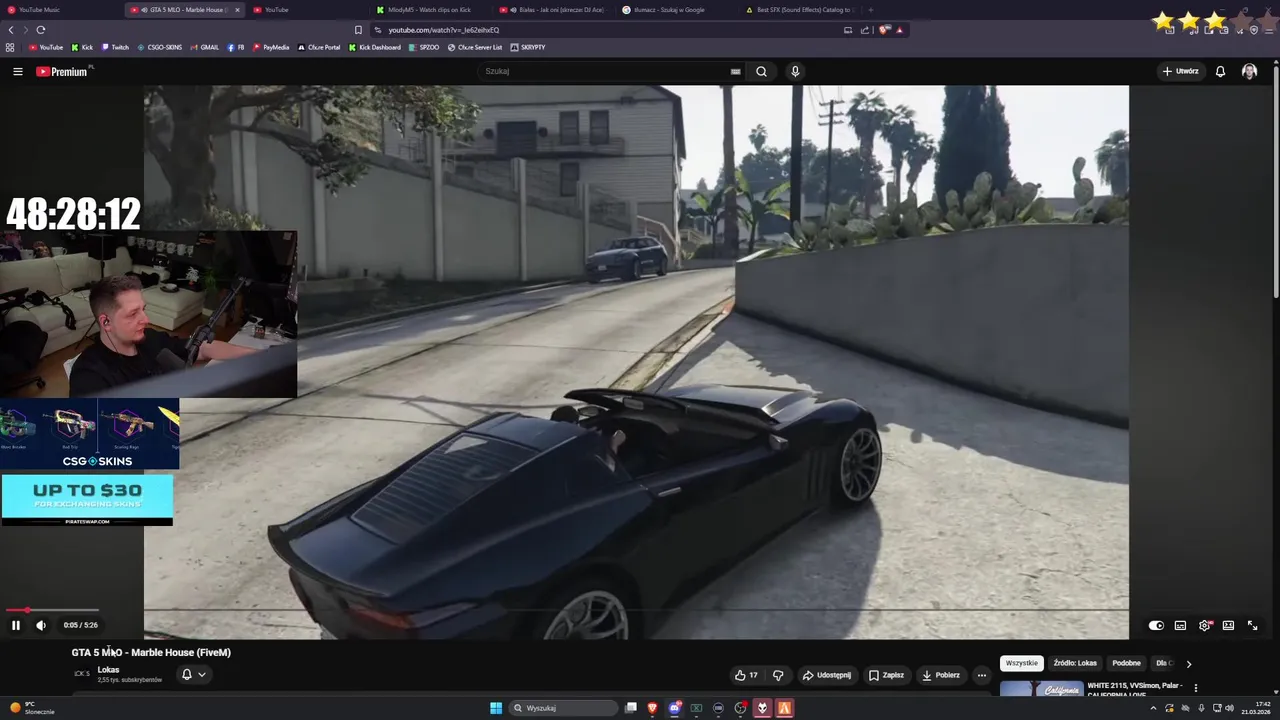The height and width of the screenshot is (720, 1280).
Task: Open the GMAIL bookmark
Action: coord(204,47)
